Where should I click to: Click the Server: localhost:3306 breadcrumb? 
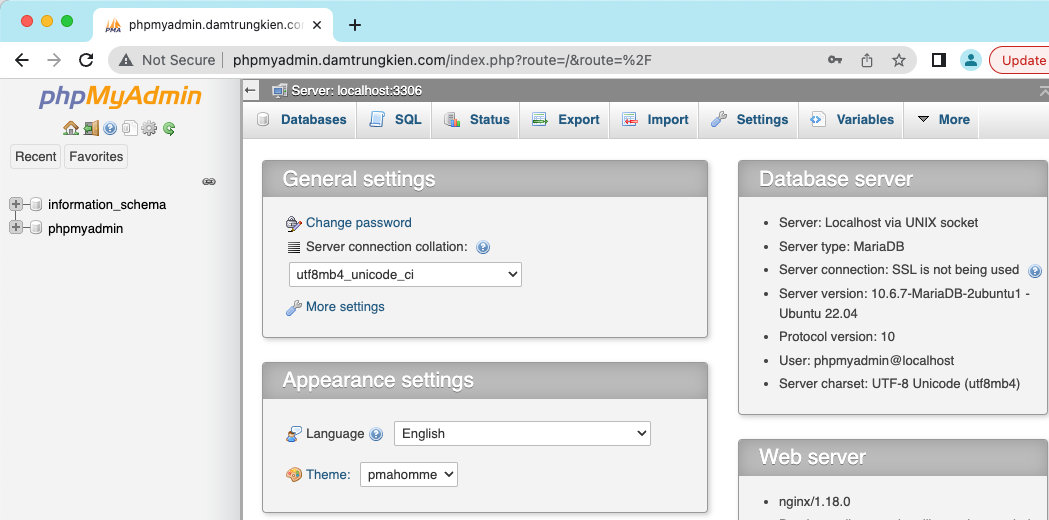(x=357, y=90)
